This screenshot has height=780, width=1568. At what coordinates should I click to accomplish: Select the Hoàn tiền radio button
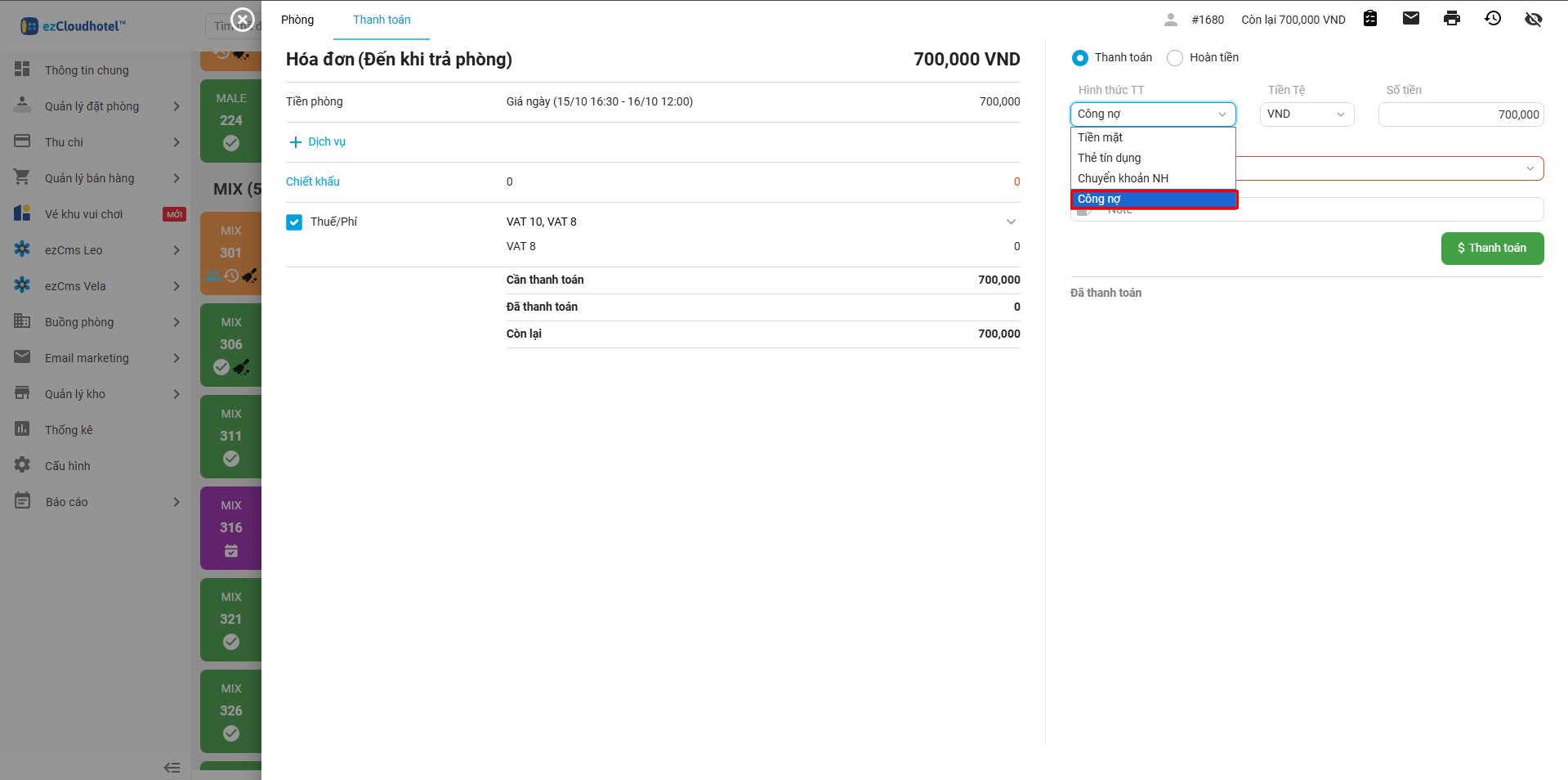pos(1175,58)
